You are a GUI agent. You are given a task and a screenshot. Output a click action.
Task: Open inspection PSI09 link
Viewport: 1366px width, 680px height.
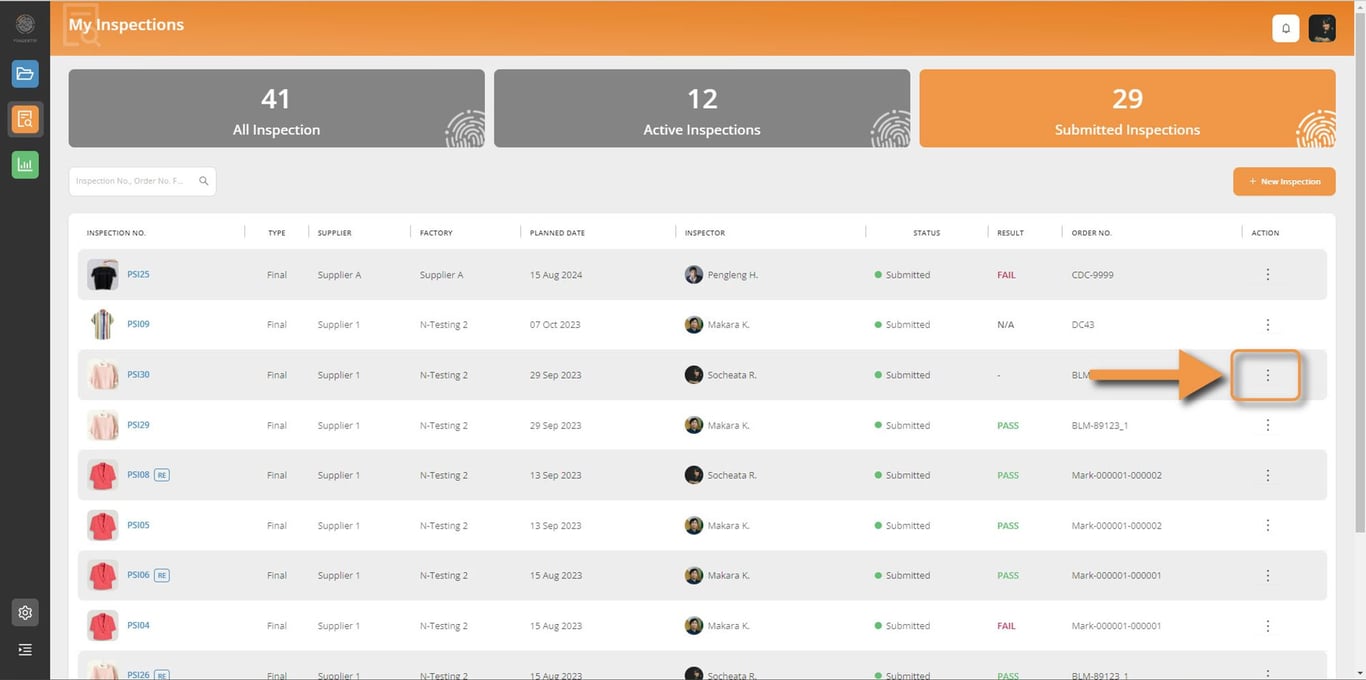[x=138, y=324]
